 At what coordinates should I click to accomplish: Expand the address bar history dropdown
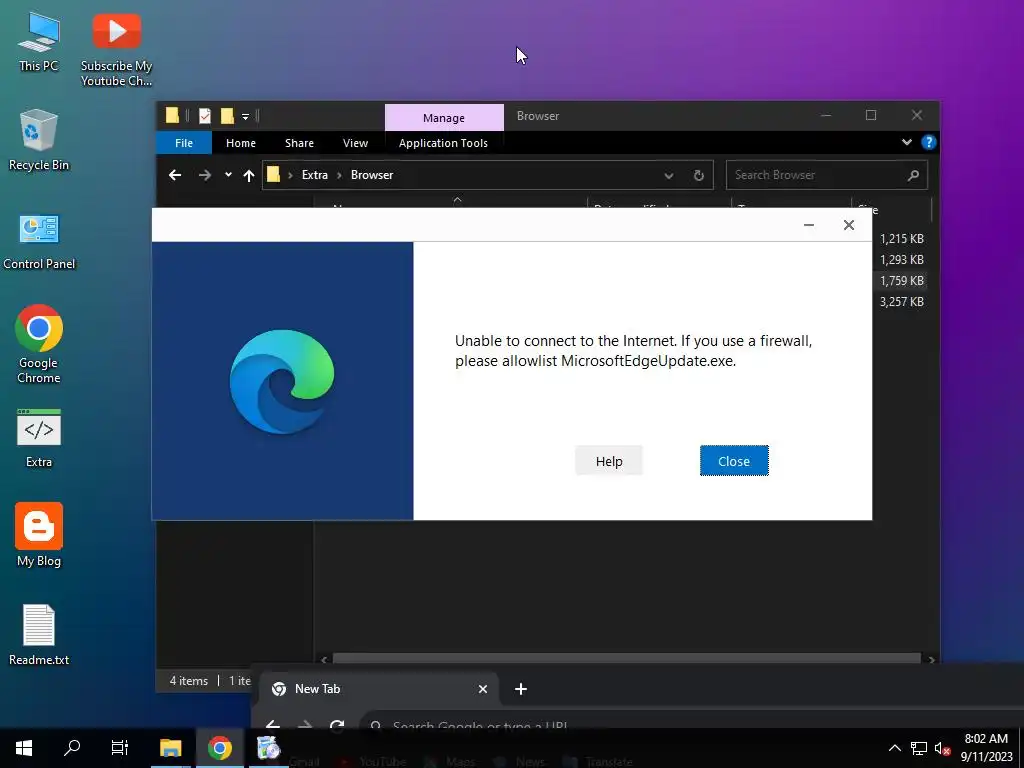tap(668, 175)
